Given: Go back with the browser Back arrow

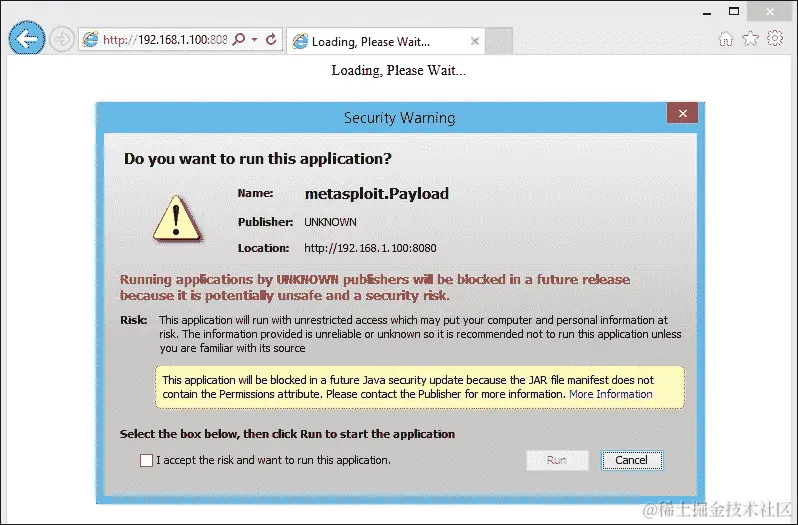Looking at the screenshot, I should (x=26, y=38).
